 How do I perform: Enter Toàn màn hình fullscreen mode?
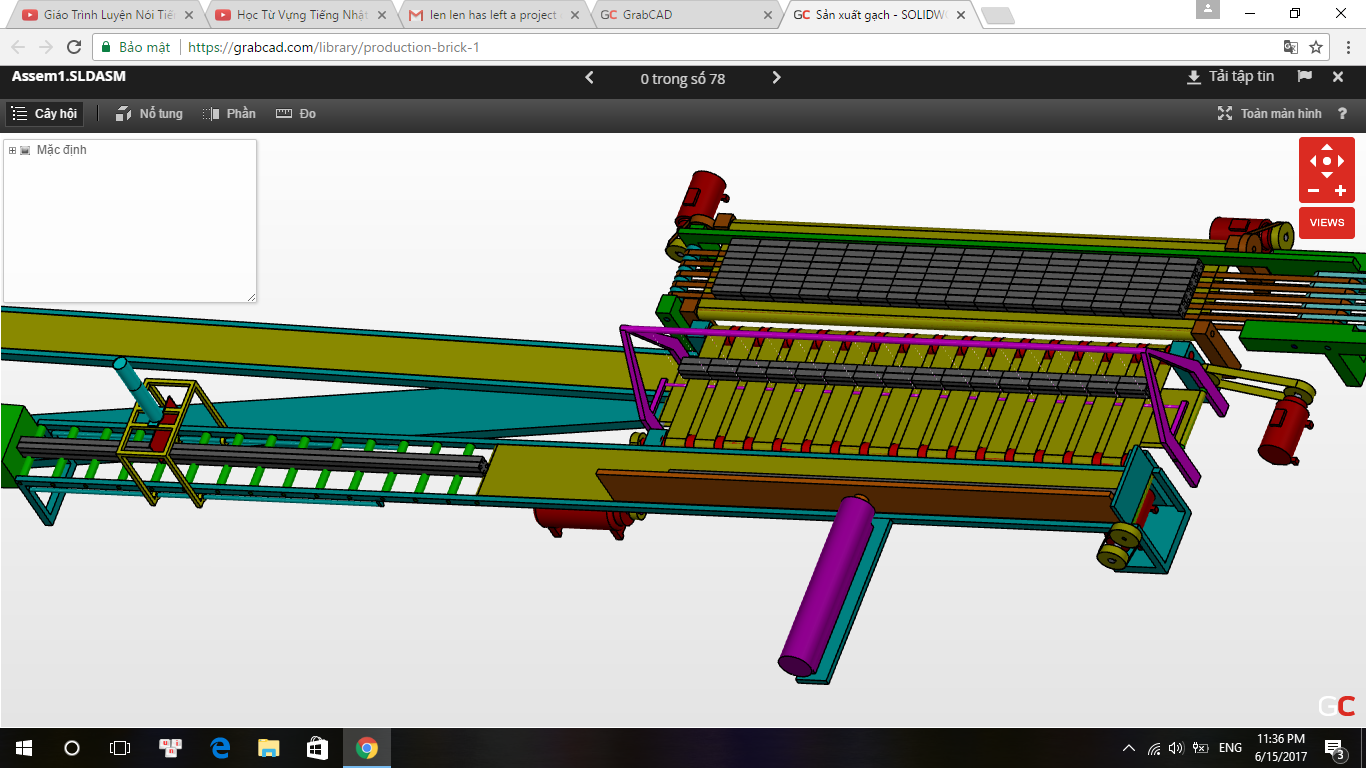1269,114
